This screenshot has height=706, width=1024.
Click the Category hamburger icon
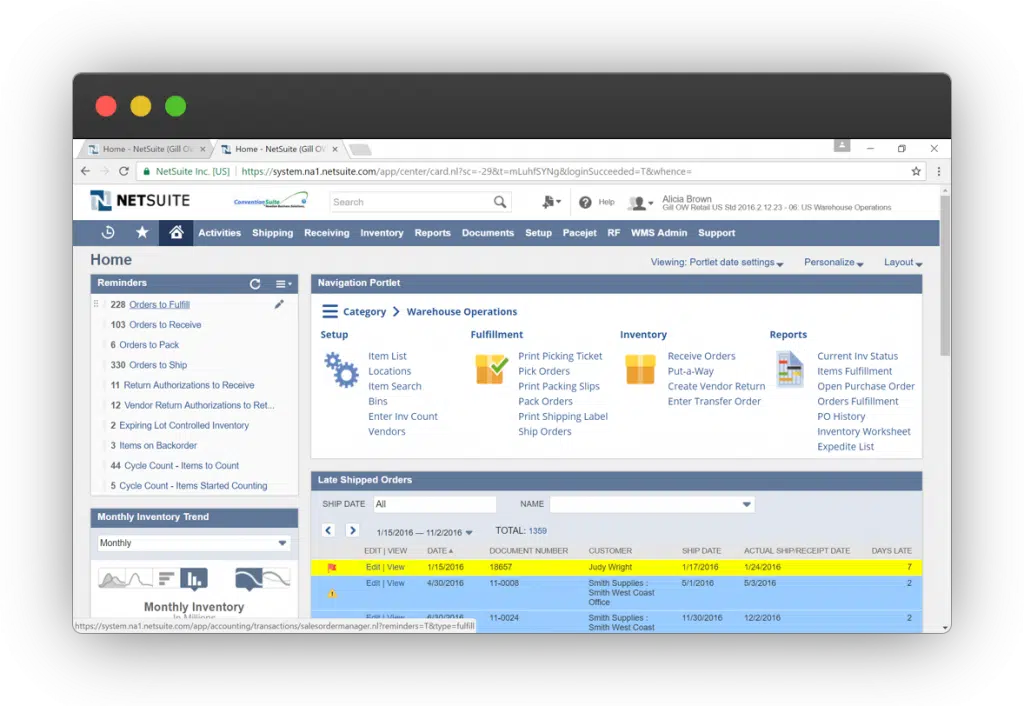pyautogui.click(x=330, y=312)
